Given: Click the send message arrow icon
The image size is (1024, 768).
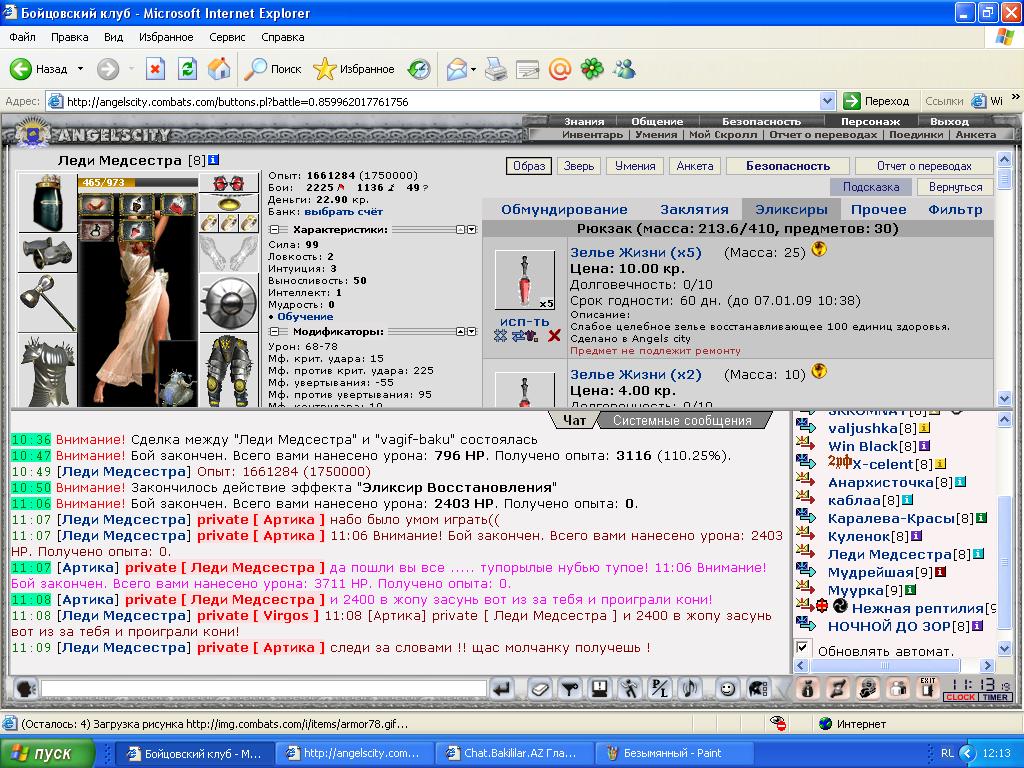Looking at the screenshot, I should 502,688.
